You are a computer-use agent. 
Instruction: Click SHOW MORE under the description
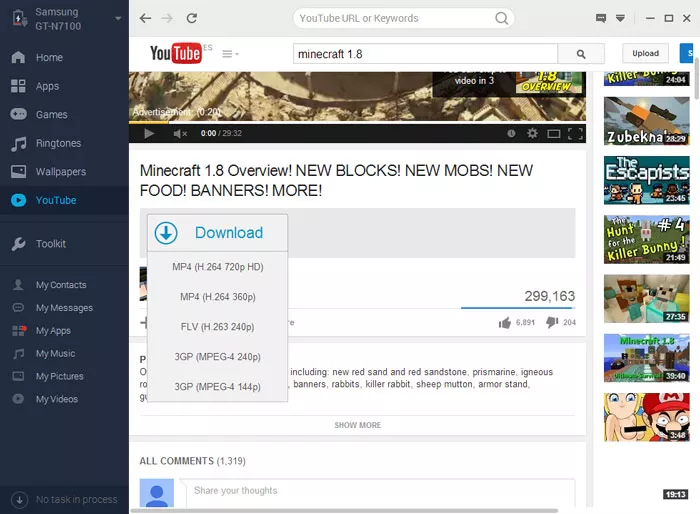pos(358,425)
